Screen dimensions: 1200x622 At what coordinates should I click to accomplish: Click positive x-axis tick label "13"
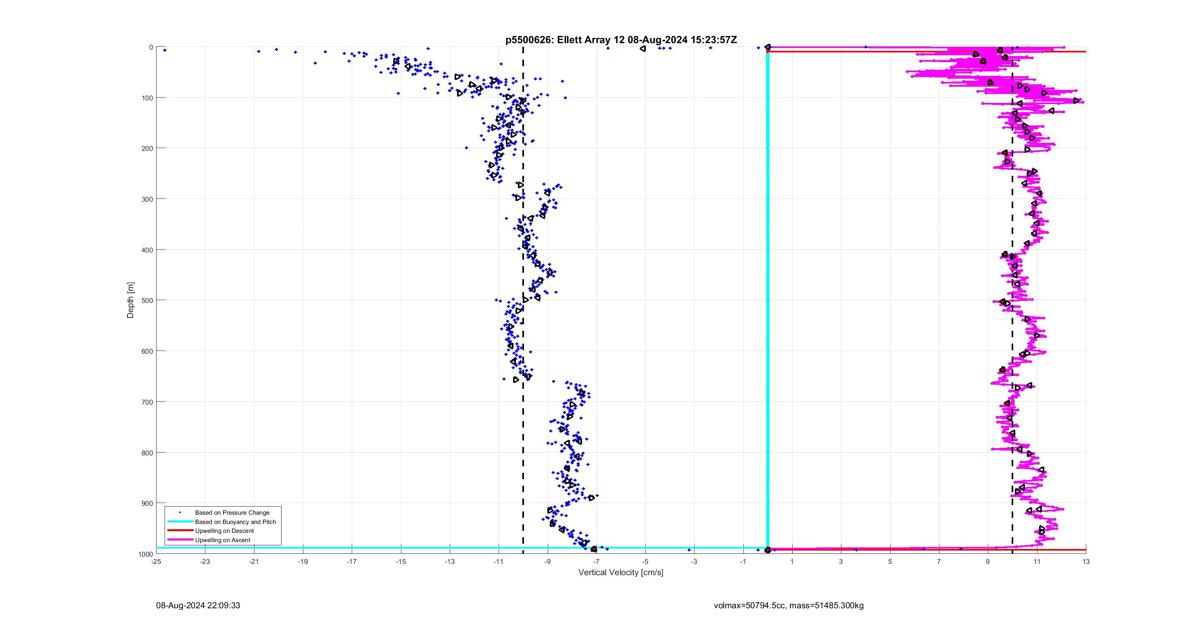[1086, 561]
